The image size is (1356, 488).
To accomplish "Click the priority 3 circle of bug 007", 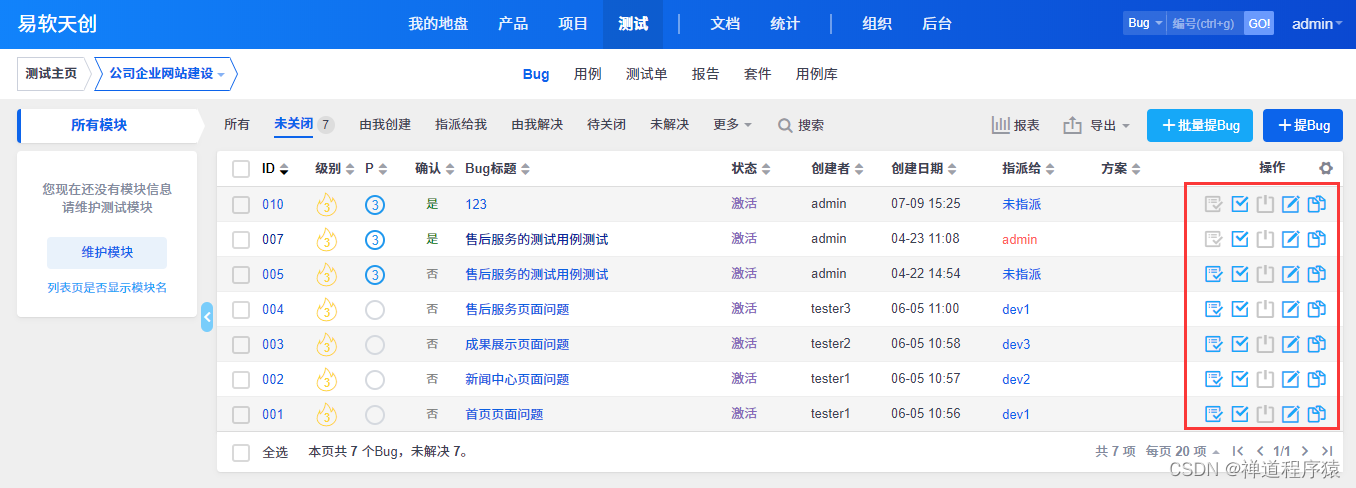I will point(375,240).
